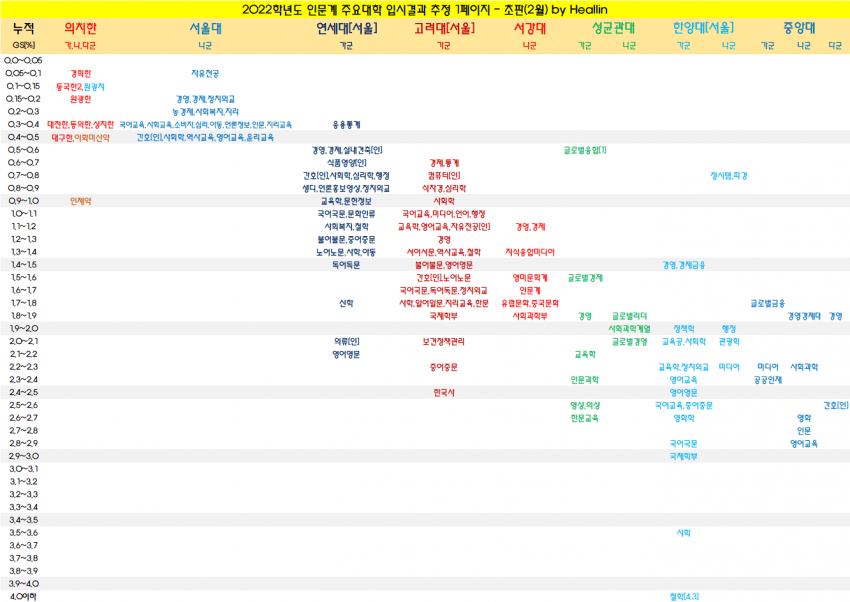Click the 한국사 cell under 고려대
The width and height of the screenshot is (850, 602).
pos(444,392)
